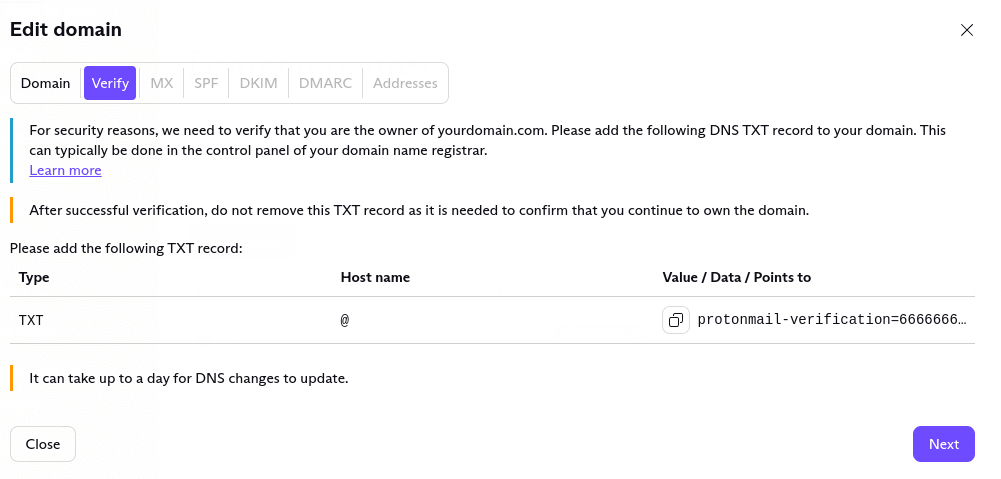Click the Type column header
The image size is (1001, 479).
point(34,277)
